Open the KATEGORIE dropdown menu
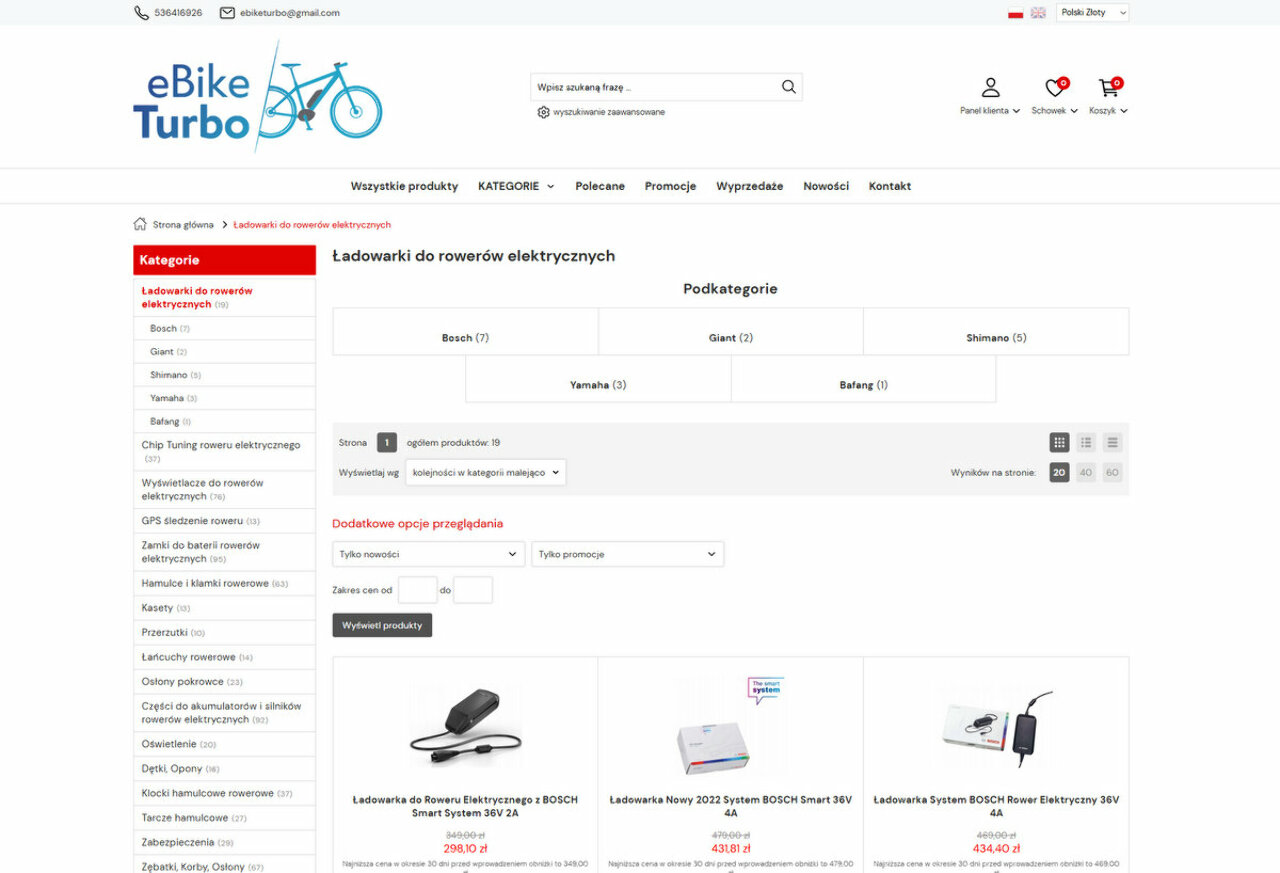 (516, 186)
